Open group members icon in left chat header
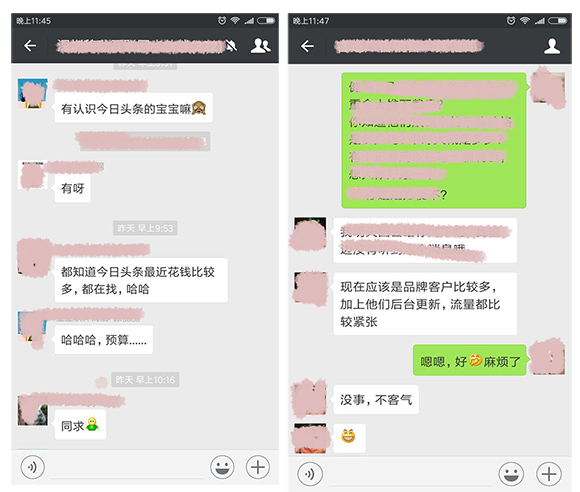Image resolution: width=580 pixels, height=492 pixels. 260,46
